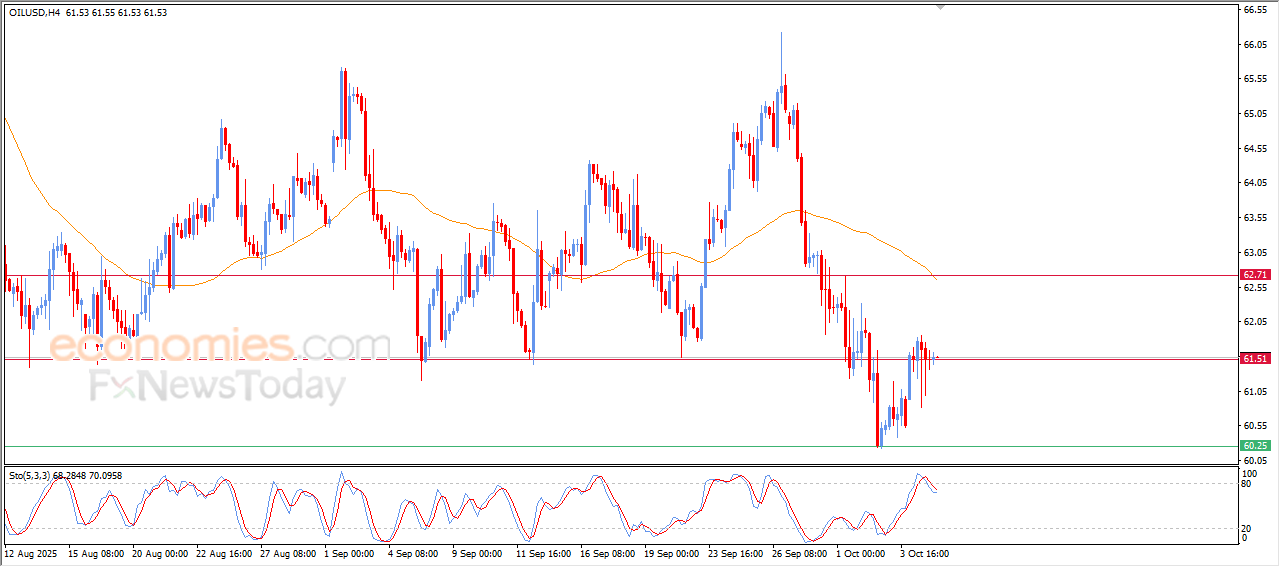Select the green 60.25 price tag
Image resolution: width=1280 pixels, height=567 pixels.
[1254, 446]
